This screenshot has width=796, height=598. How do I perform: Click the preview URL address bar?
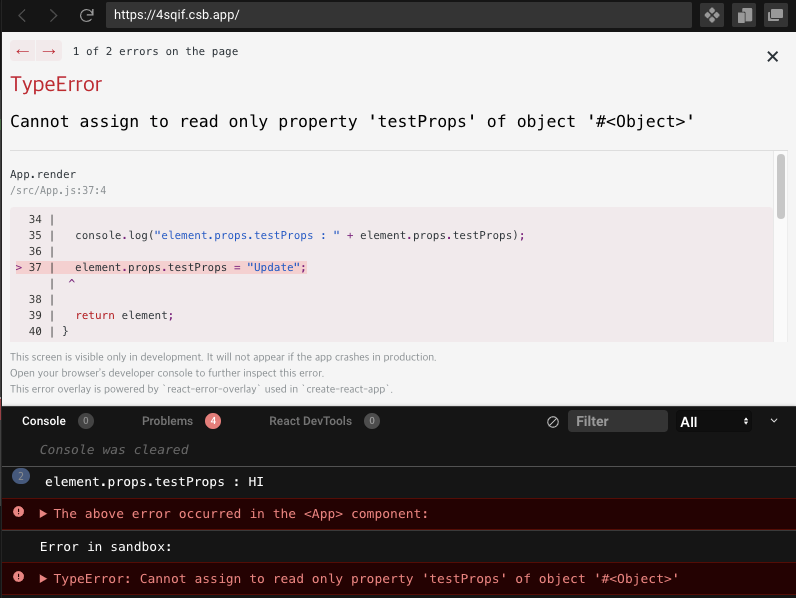pos(399,15)
